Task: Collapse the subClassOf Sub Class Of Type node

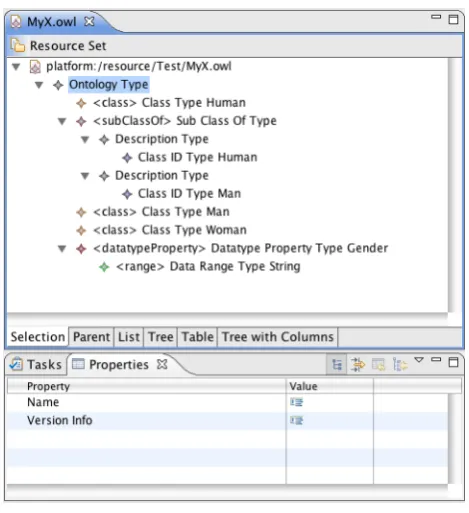Action: coord(62,121)
